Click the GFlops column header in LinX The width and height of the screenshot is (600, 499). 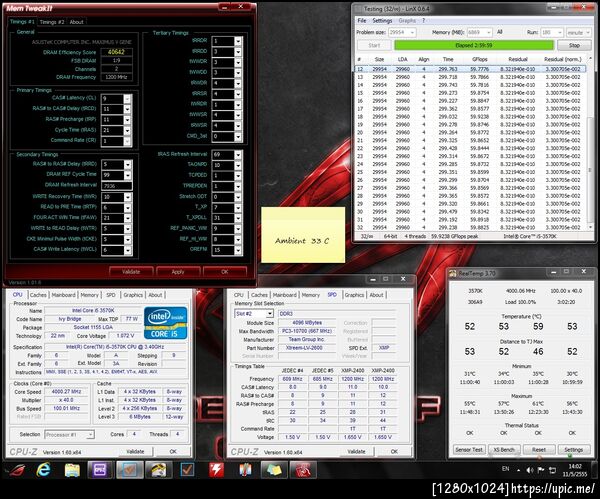coord(479,59)
